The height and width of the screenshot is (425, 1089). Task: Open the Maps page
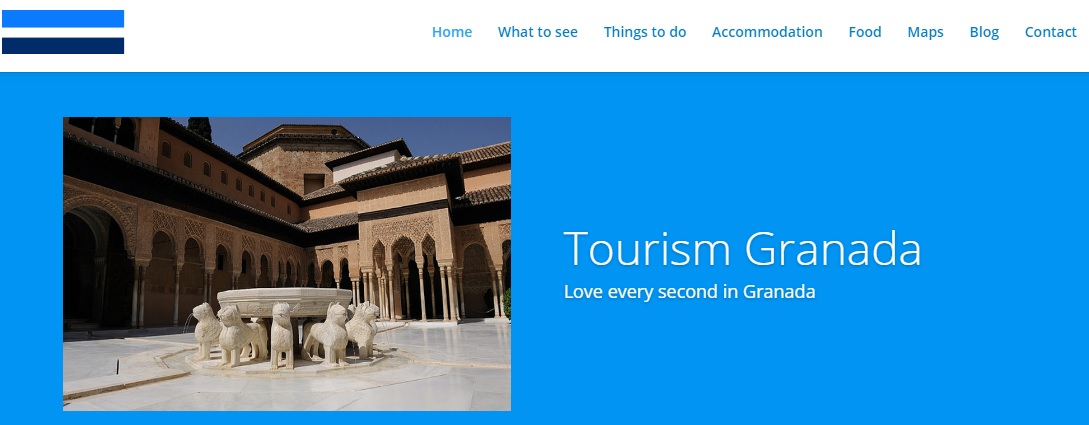pyautogui.click(x=925, y=32)
